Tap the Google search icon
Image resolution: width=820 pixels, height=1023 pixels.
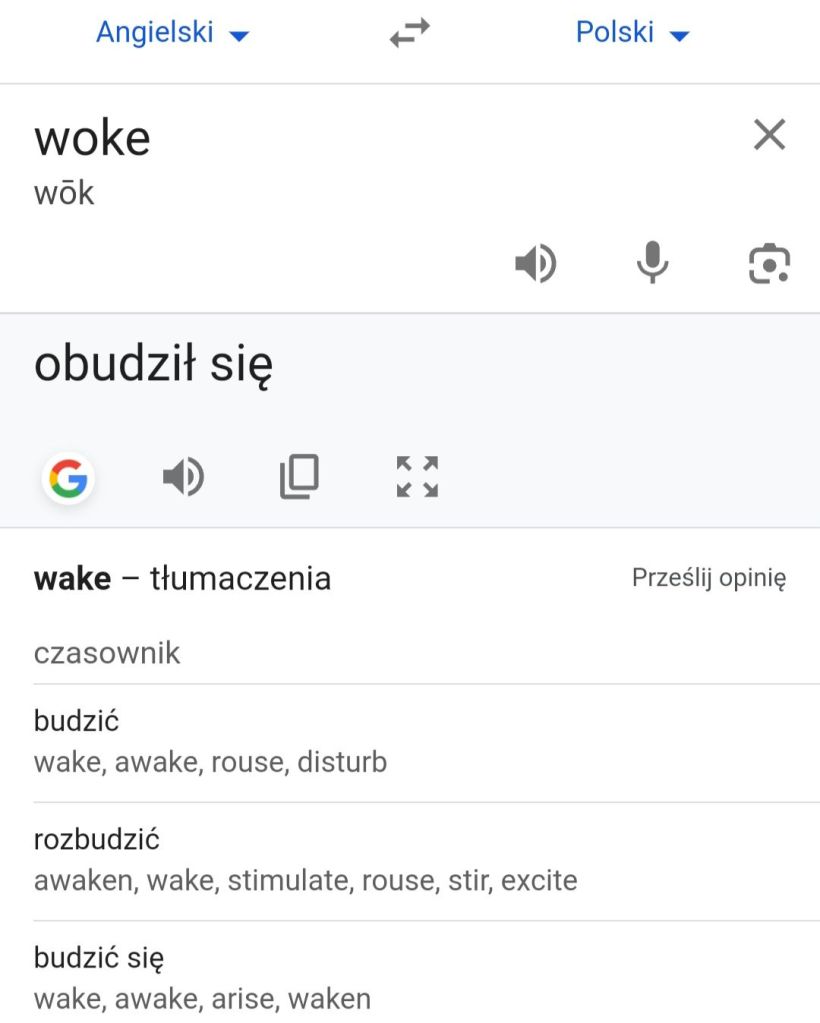click(x=68, y=478)
